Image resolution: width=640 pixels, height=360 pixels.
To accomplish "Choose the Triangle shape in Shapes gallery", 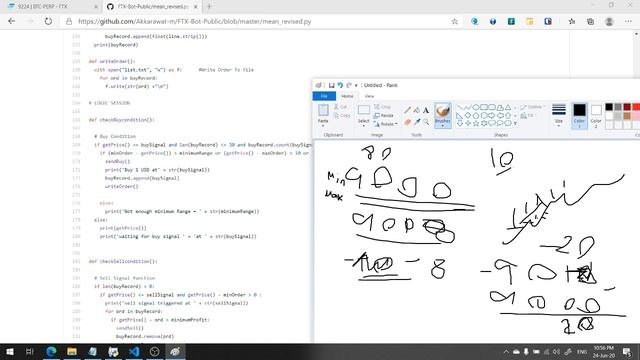I will (x=508, y=107).
